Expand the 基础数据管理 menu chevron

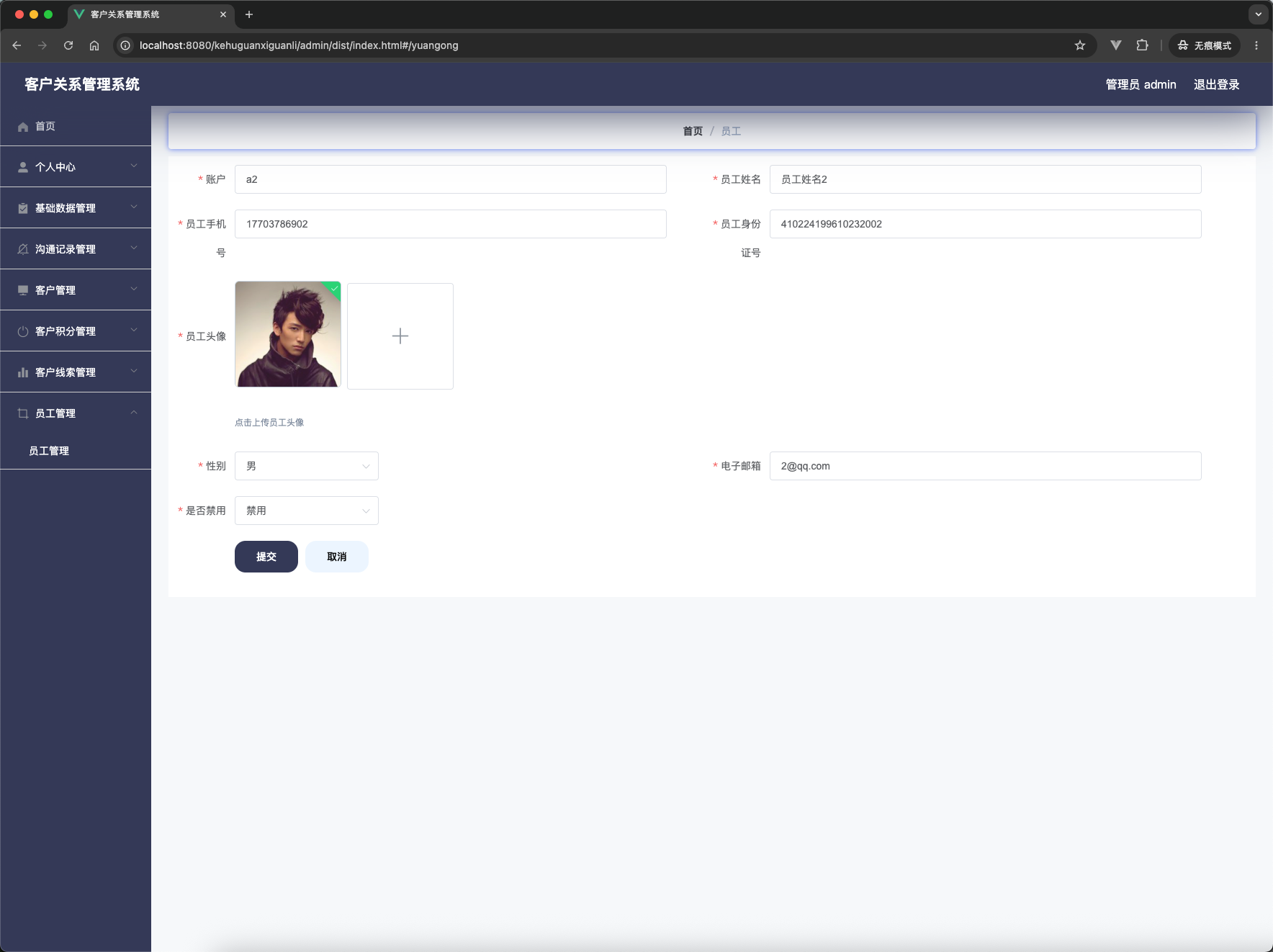pyautogui.click(x=134, y=207)
